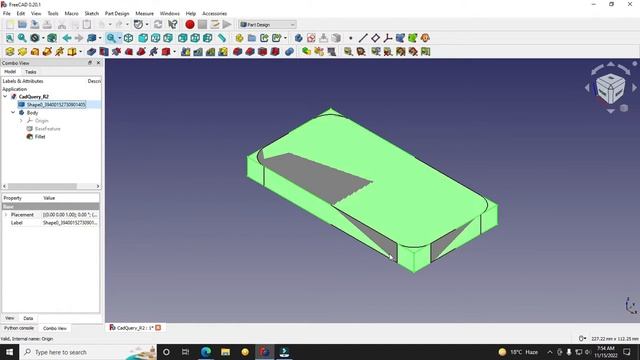Select the BaseFeature item in tree
640x360 pixels.
point(47,129)
